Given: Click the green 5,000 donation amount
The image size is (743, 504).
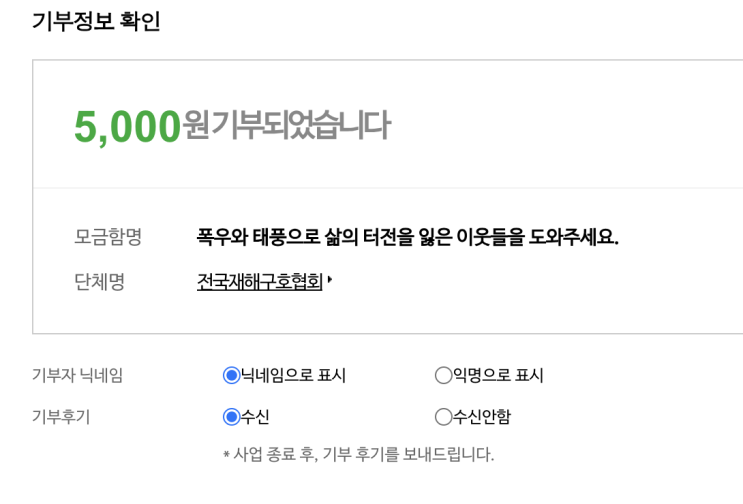Looking at the screenshot, I should tap(127, 127).
